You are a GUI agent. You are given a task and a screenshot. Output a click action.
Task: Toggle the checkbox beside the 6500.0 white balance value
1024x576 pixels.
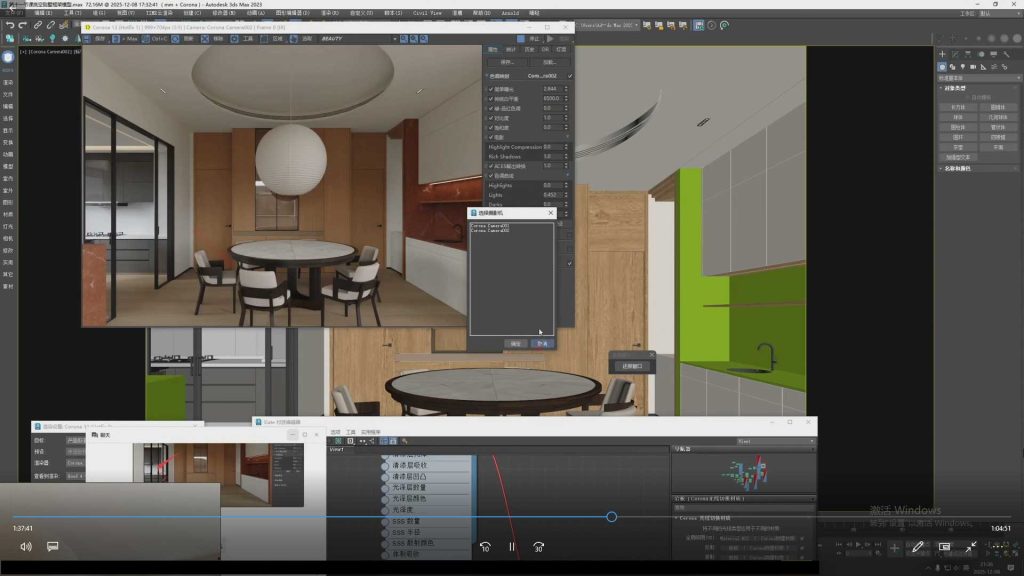pos(491,99)
